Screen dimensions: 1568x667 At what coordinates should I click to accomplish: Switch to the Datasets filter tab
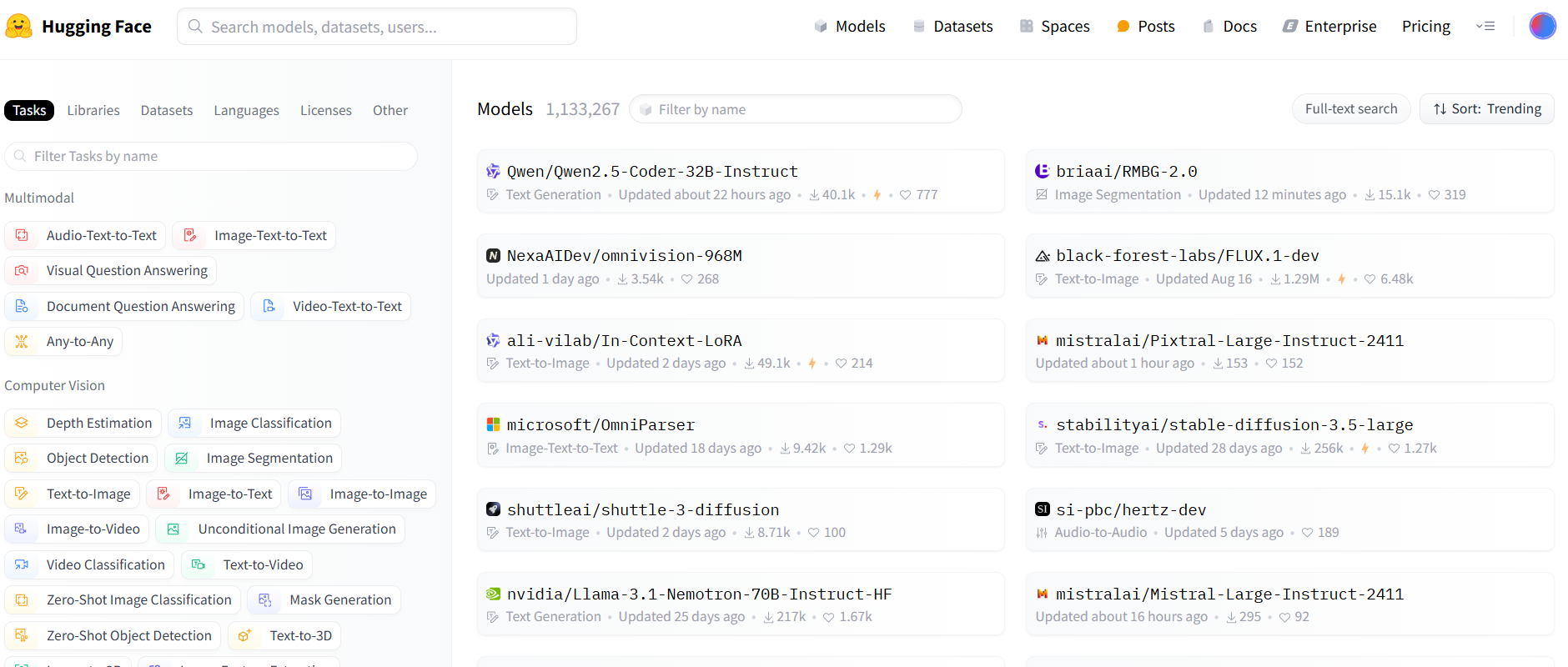(167, 110)
